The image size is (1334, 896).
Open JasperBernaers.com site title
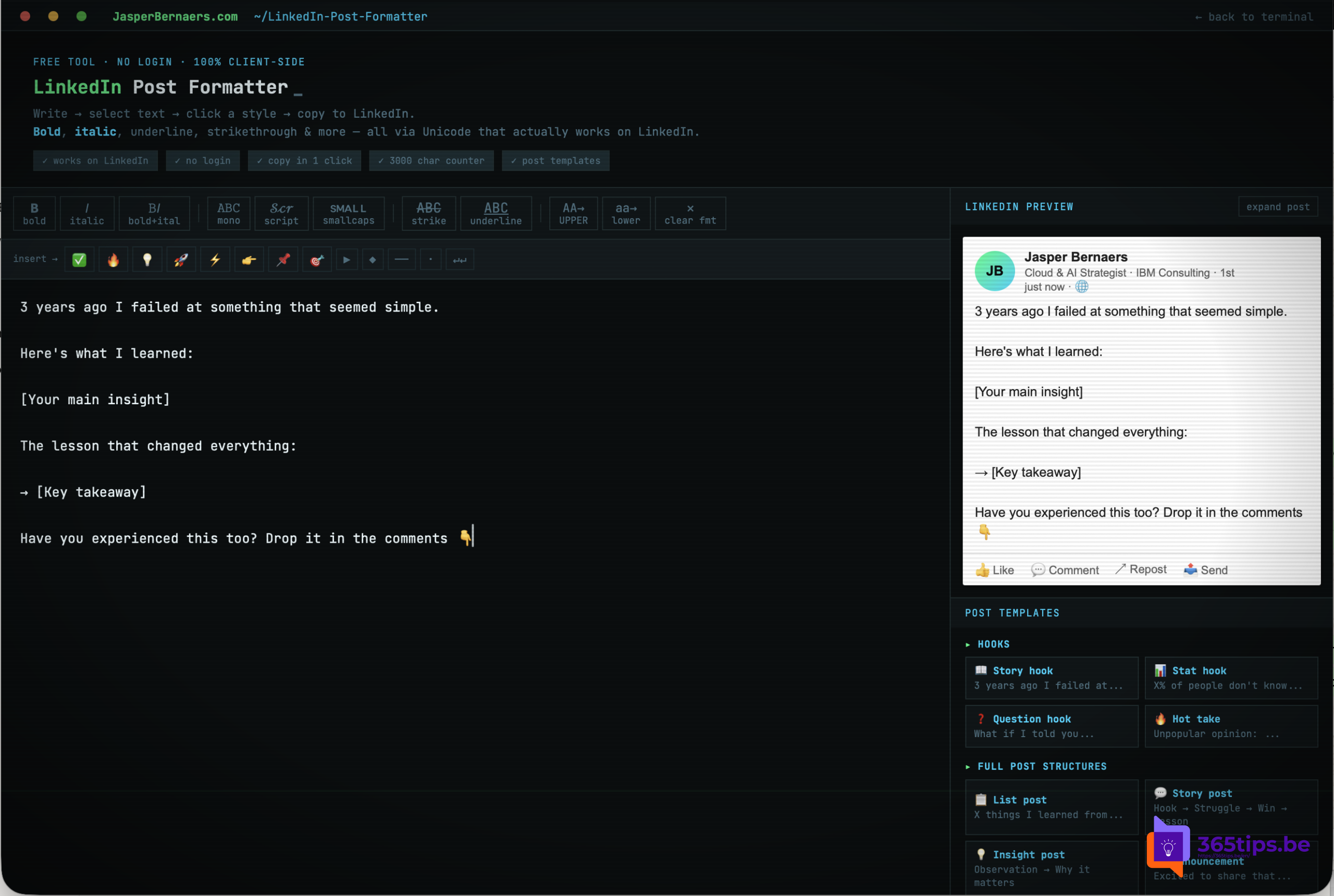pyautogui.click(x=175, y=17)
